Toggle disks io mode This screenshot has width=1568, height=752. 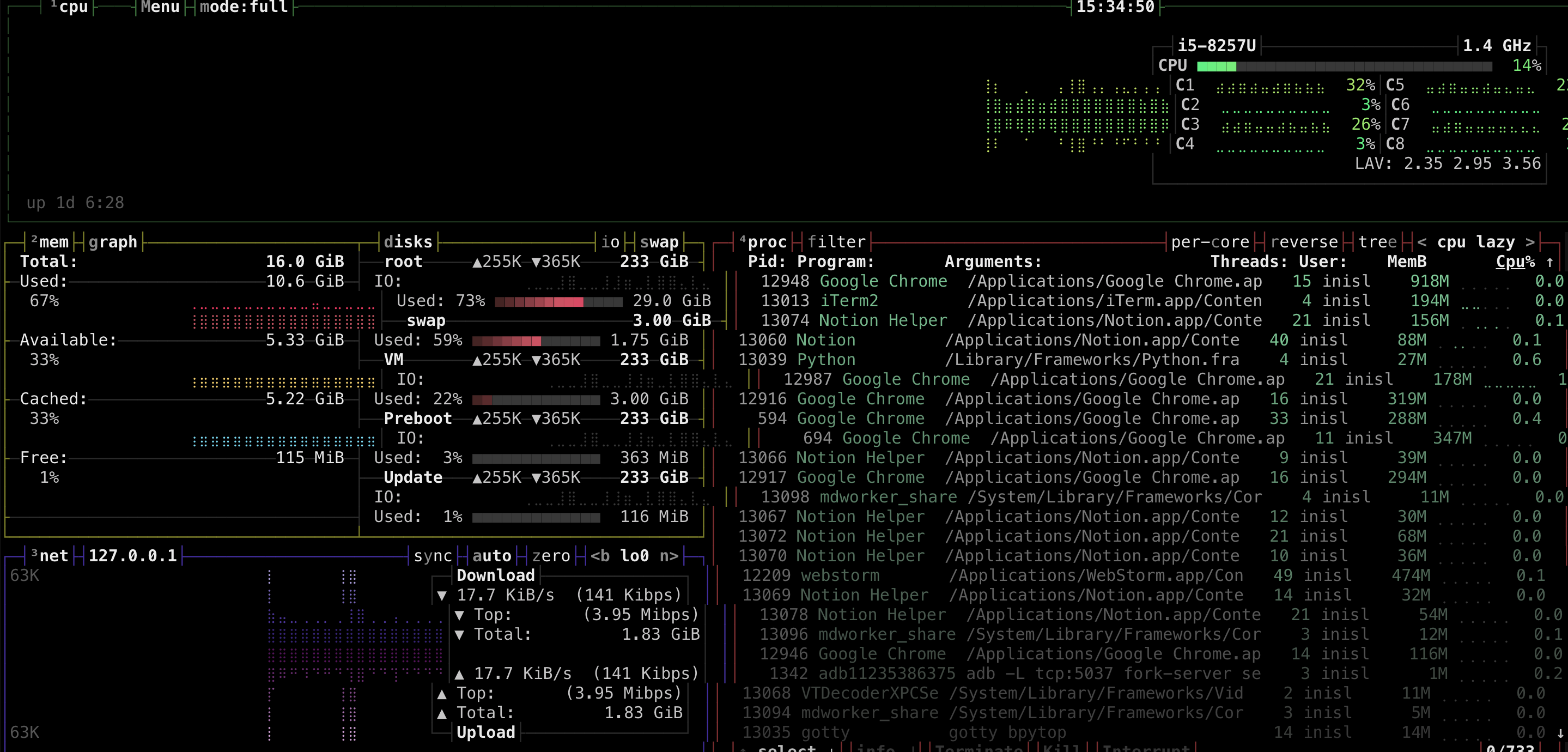coord(610,242)
